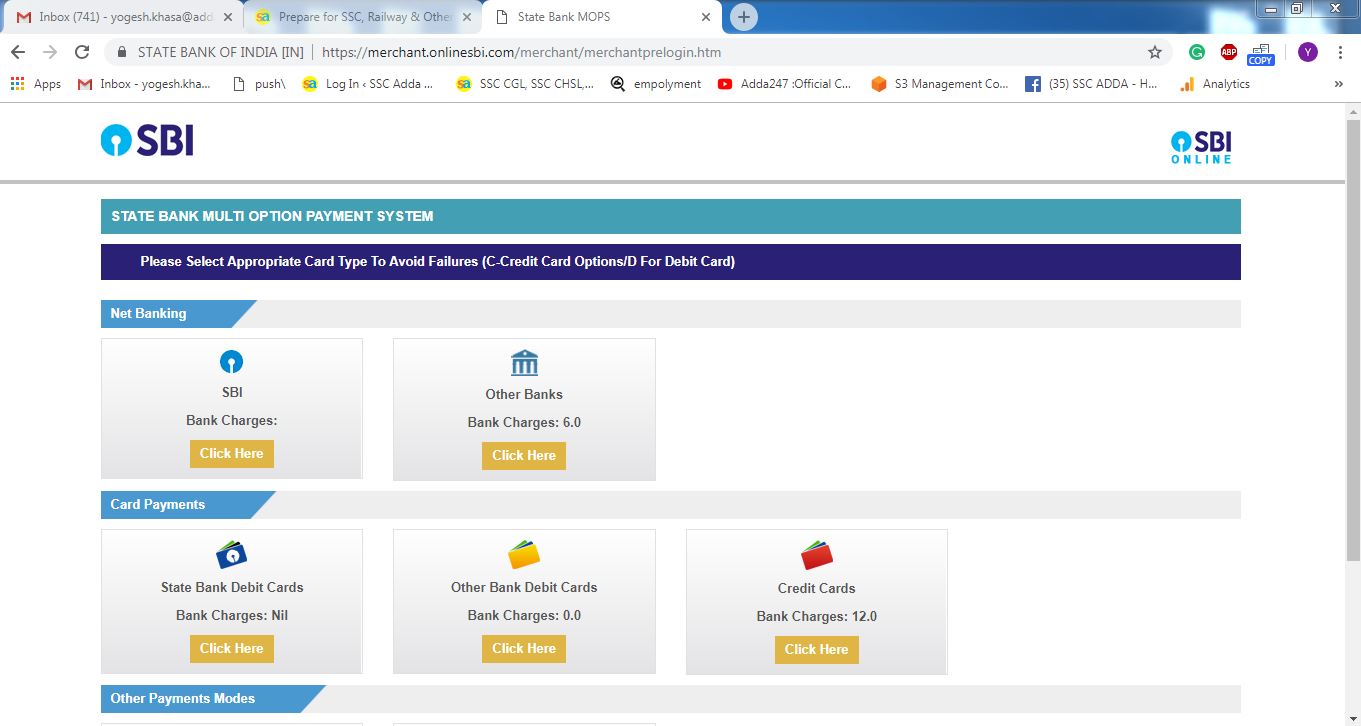
Task: Click the 'Other Bank Debit Cards' label text
Action: (x=524, y=587)
